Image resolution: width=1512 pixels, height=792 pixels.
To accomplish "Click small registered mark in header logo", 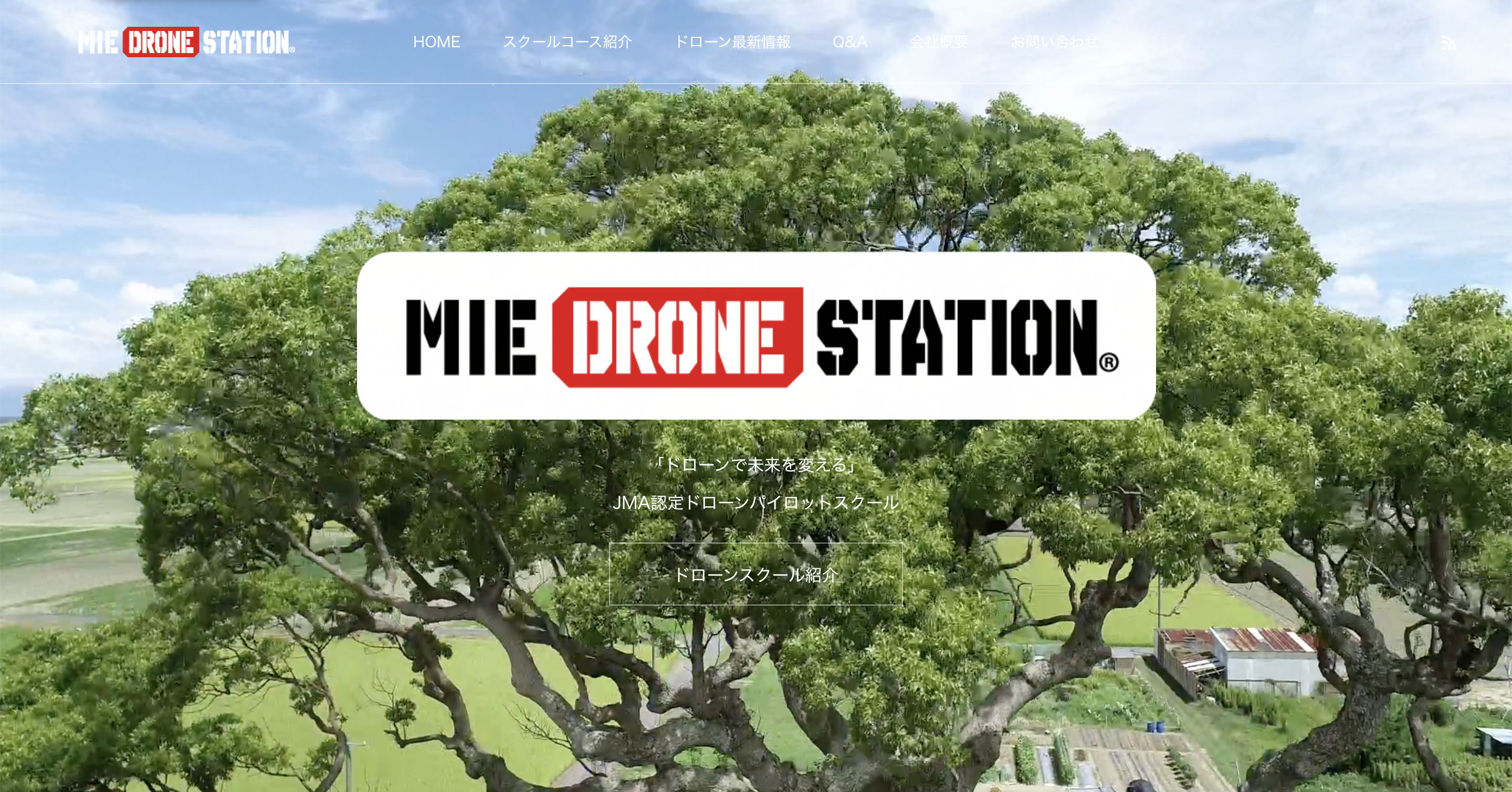I will pyautogui.click(x=292, y=50).
